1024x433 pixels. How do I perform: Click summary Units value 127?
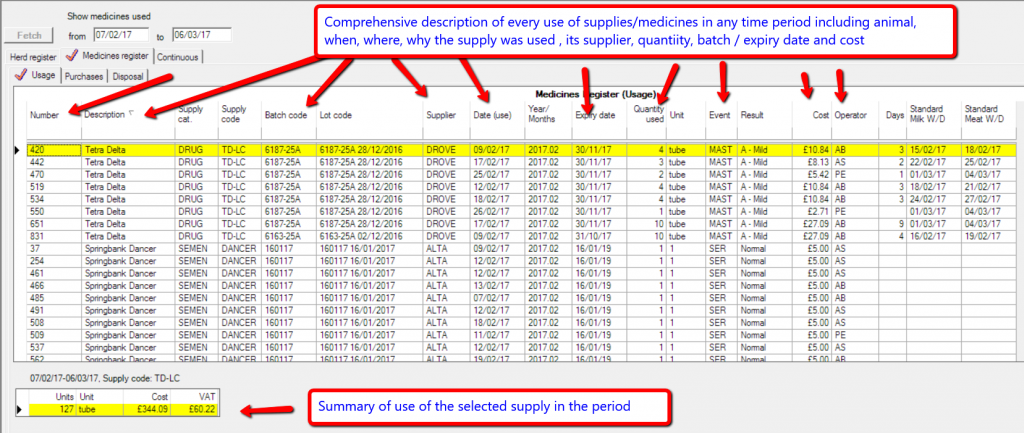click(52, 409)
